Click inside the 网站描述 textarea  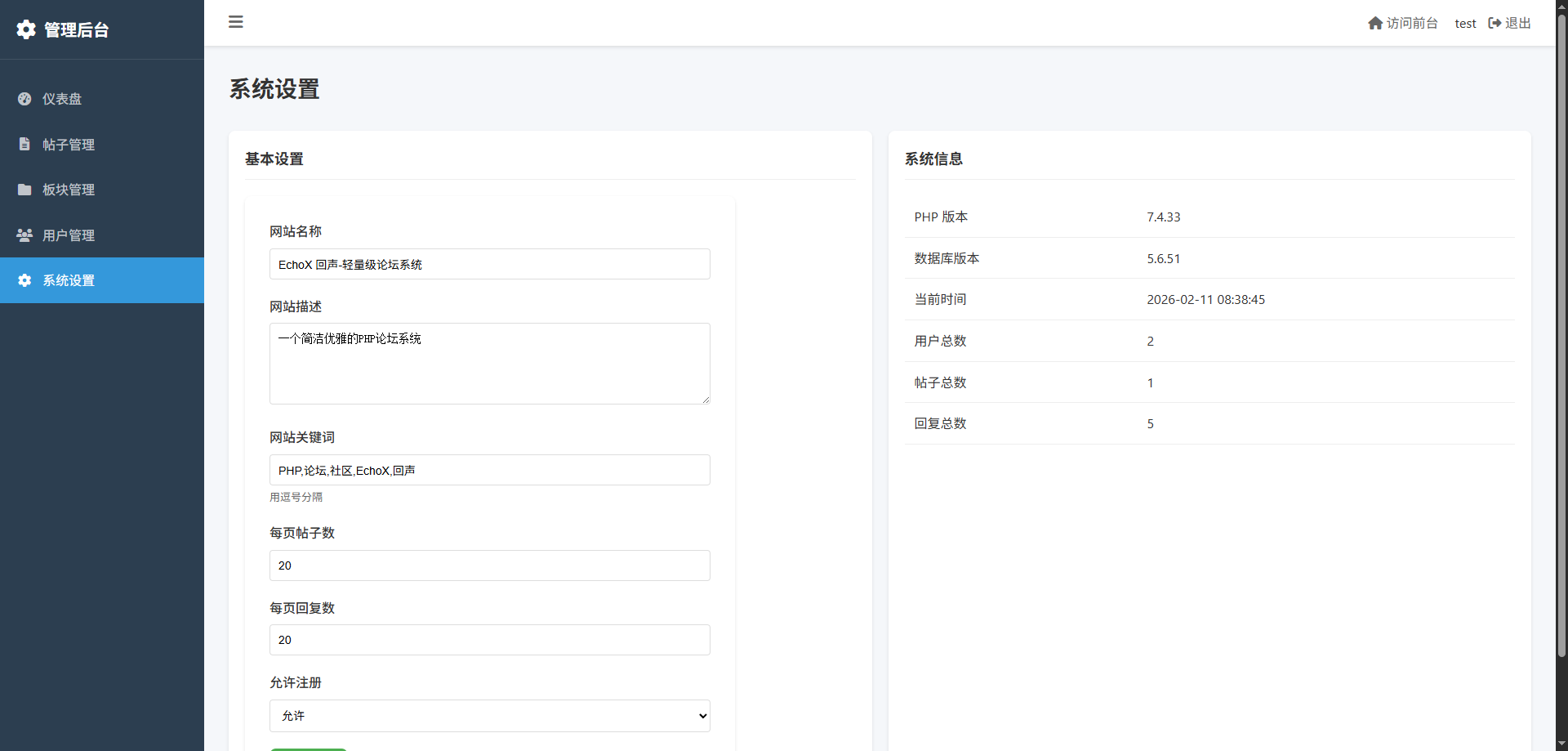pos(489,364)
